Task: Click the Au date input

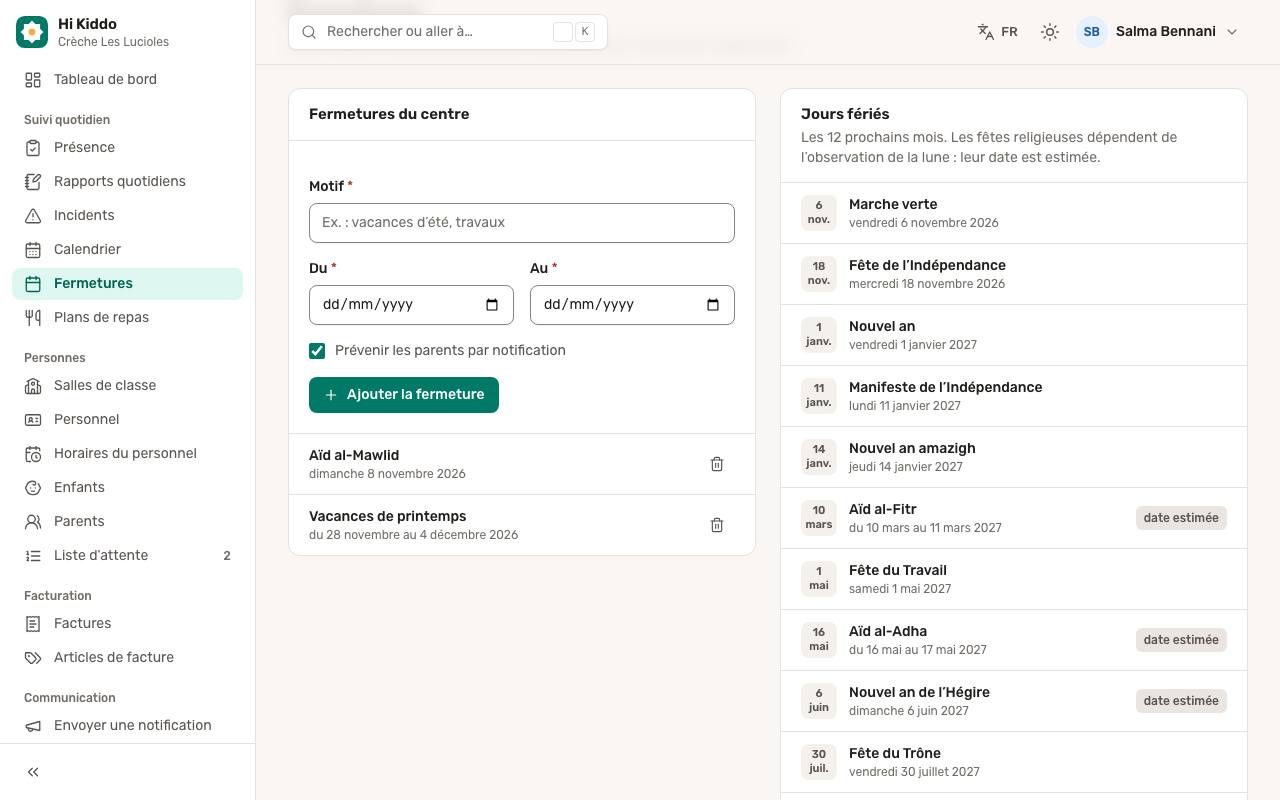Action: coord(632,305)
